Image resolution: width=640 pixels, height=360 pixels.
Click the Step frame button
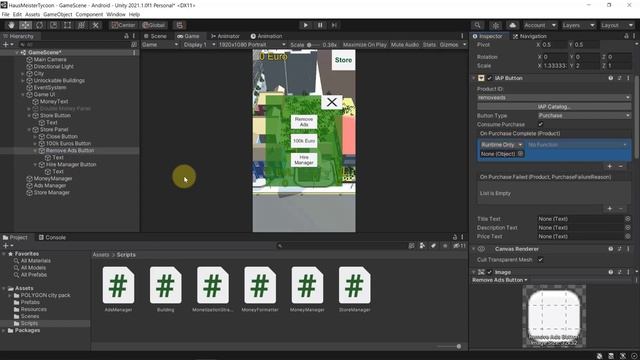(334, 25)
